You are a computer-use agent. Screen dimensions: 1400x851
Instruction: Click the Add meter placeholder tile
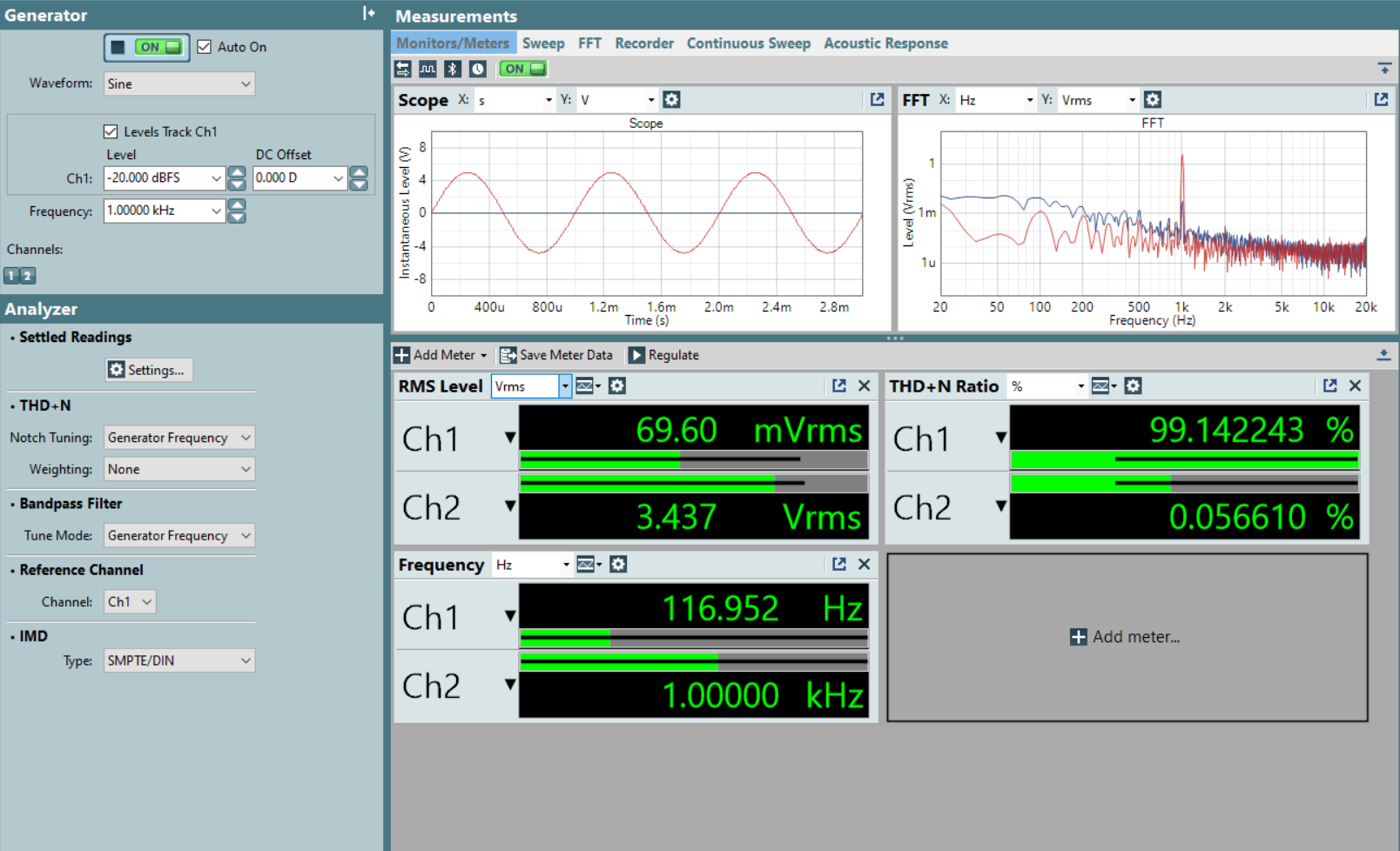pos(1127,637)
